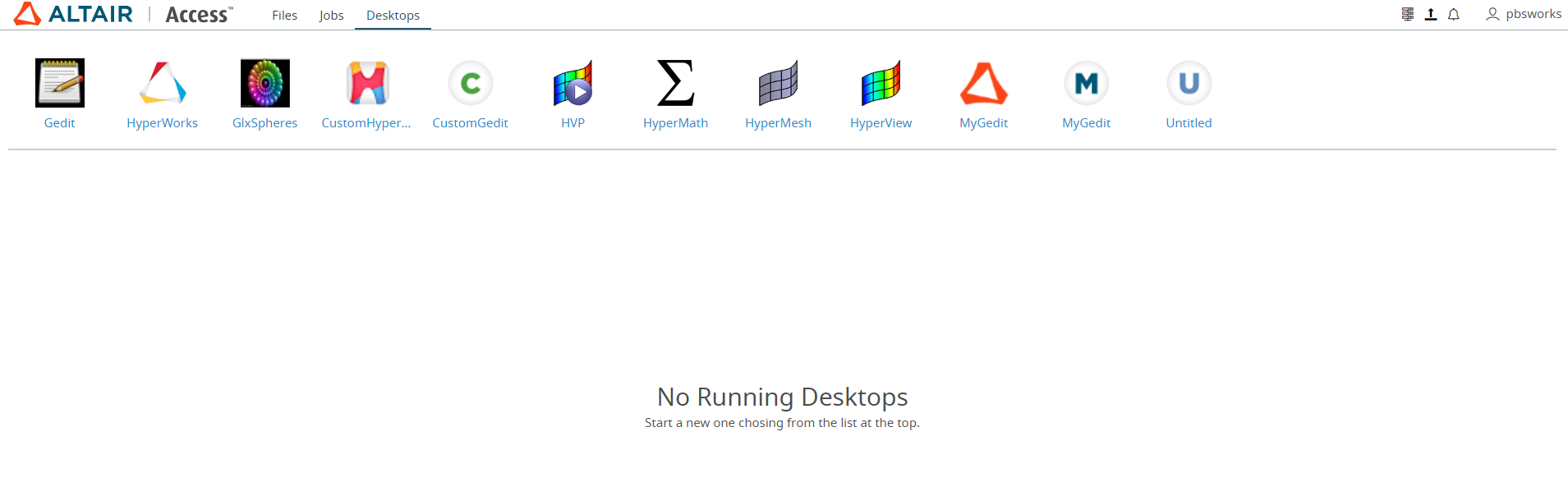
Task: Launch the Untitled application with U icon
Action: coord(1189,83)
